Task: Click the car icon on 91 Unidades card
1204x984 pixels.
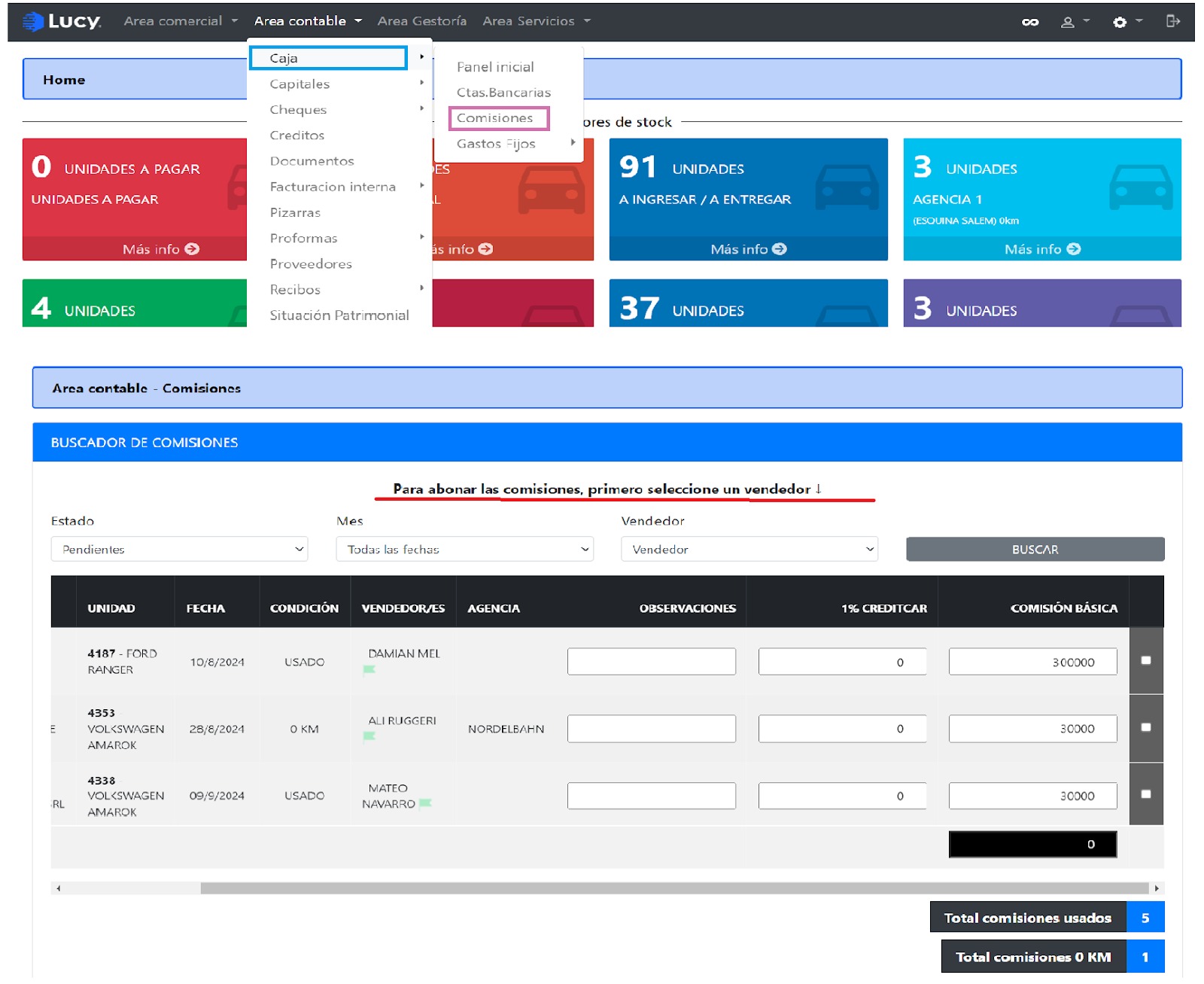Action: tap(847, 187)
